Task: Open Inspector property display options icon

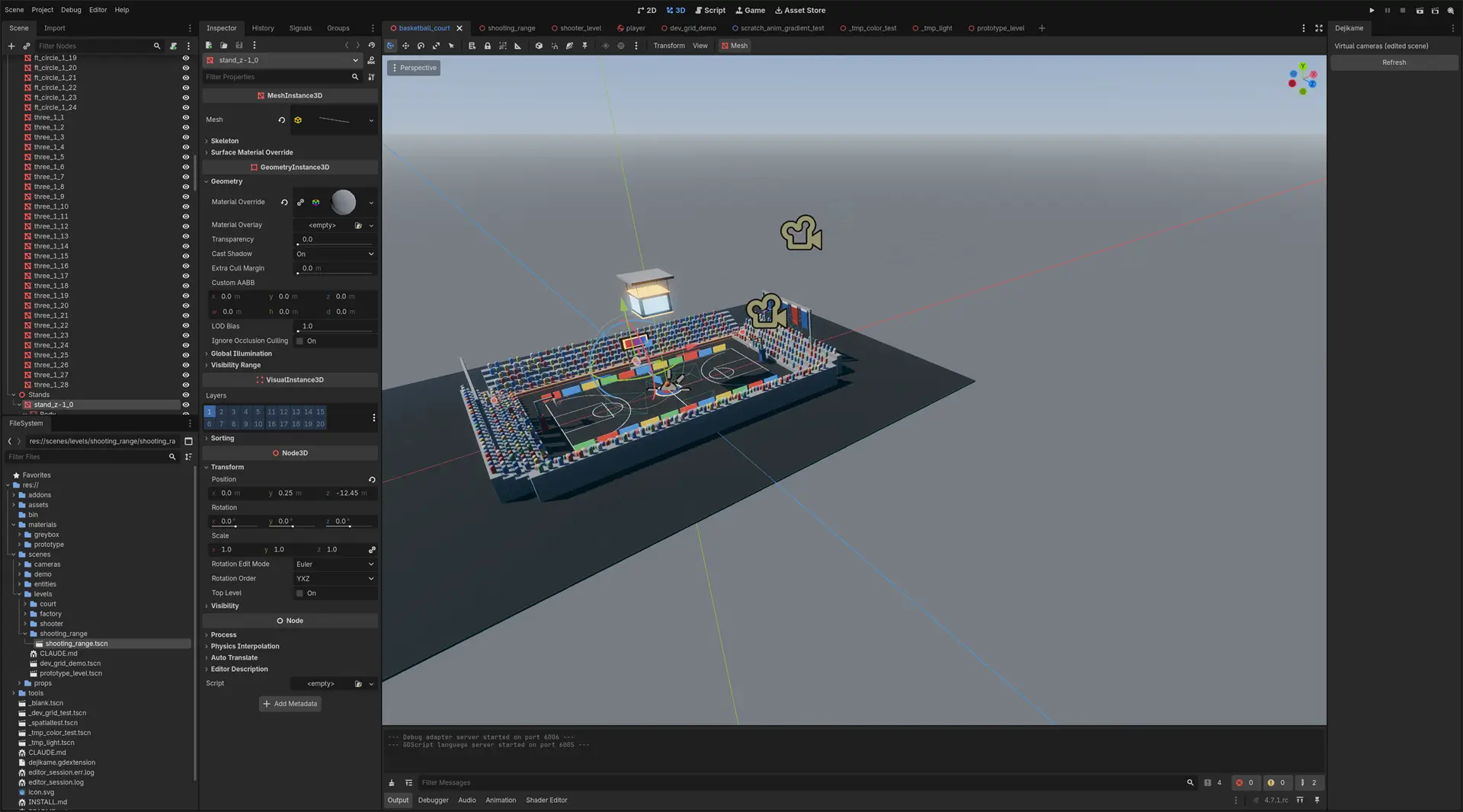Action: pos(371,77)
